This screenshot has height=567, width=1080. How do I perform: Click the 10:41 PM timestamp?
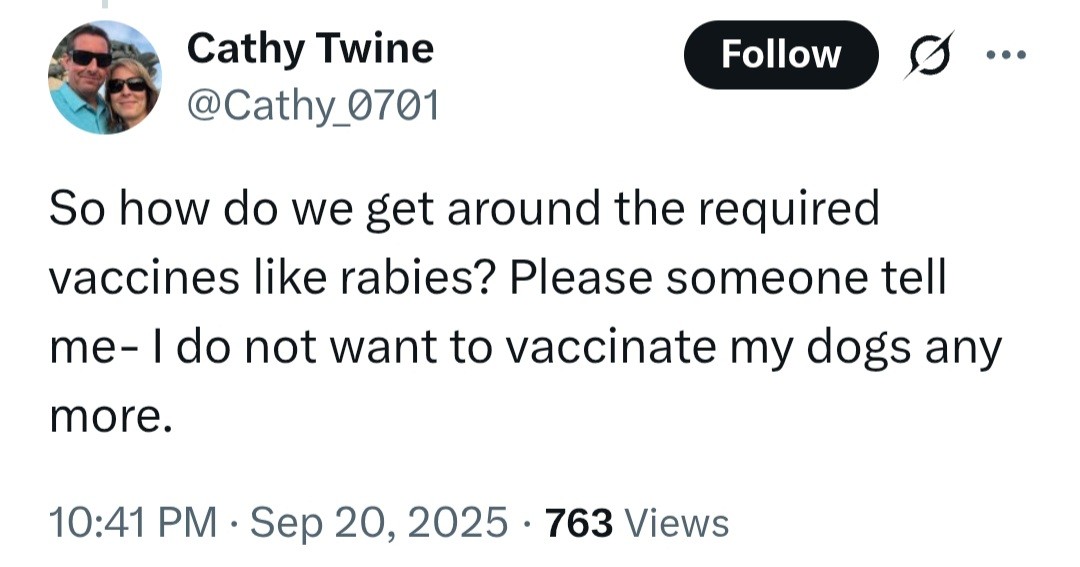pos(133,521)
